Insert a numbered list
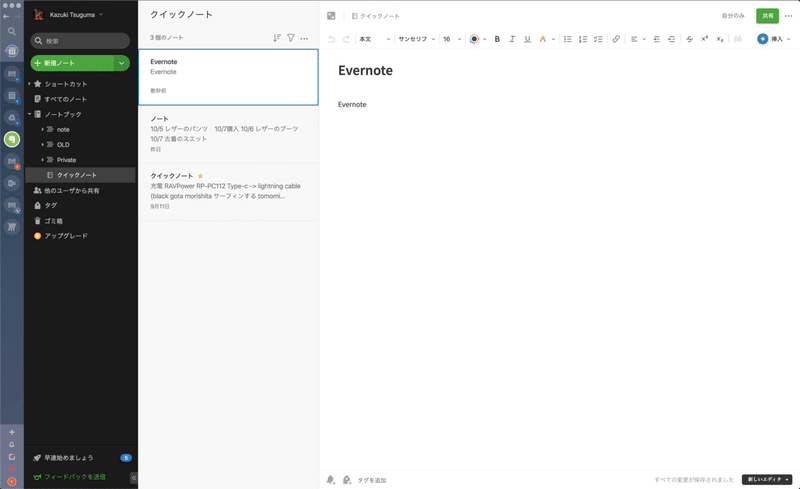Viewport: 800px width, 489px height. click(583, 39)
